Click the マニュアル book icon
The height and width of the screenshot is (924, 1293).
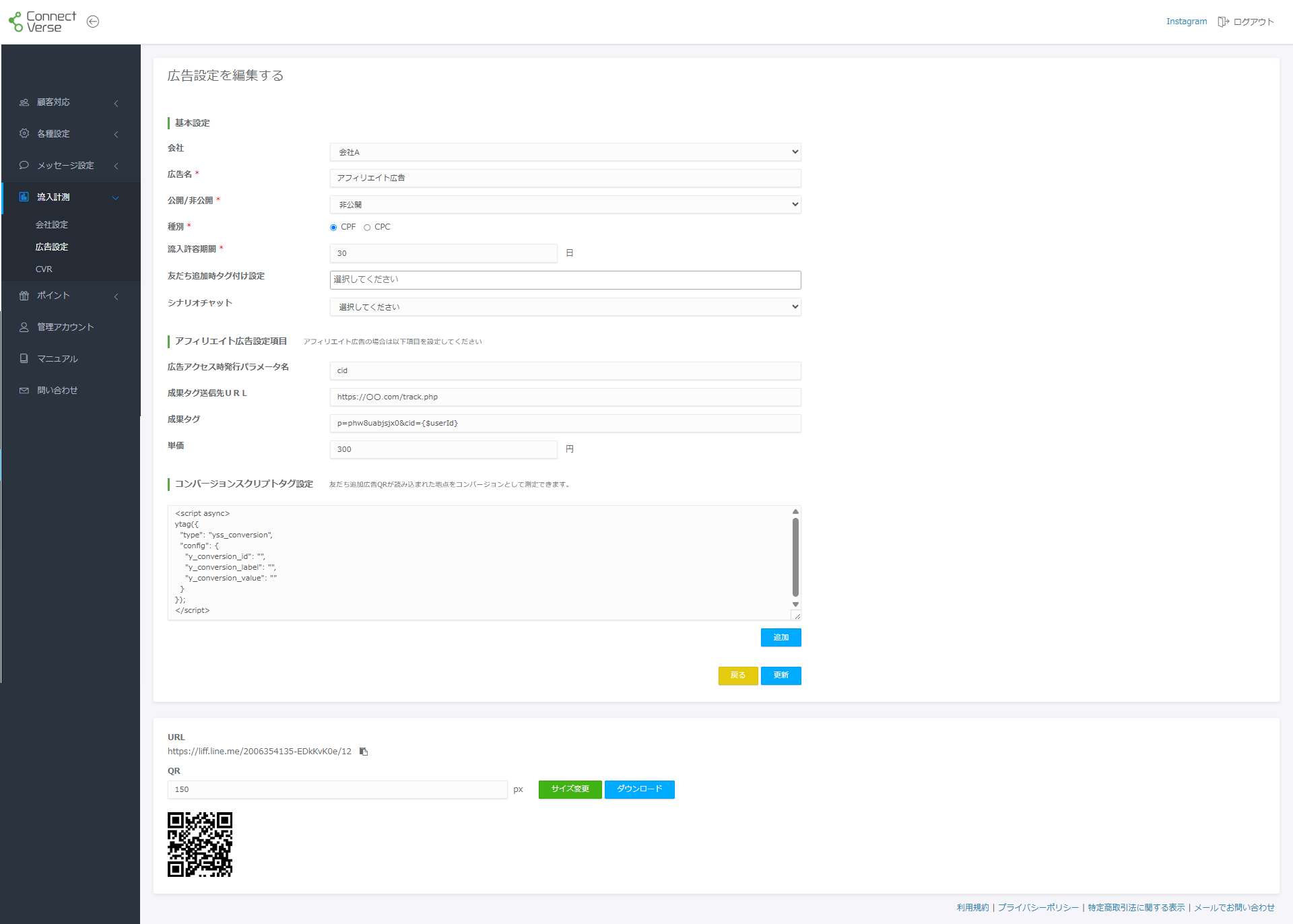pyautogui.click(x=24, y=359)
